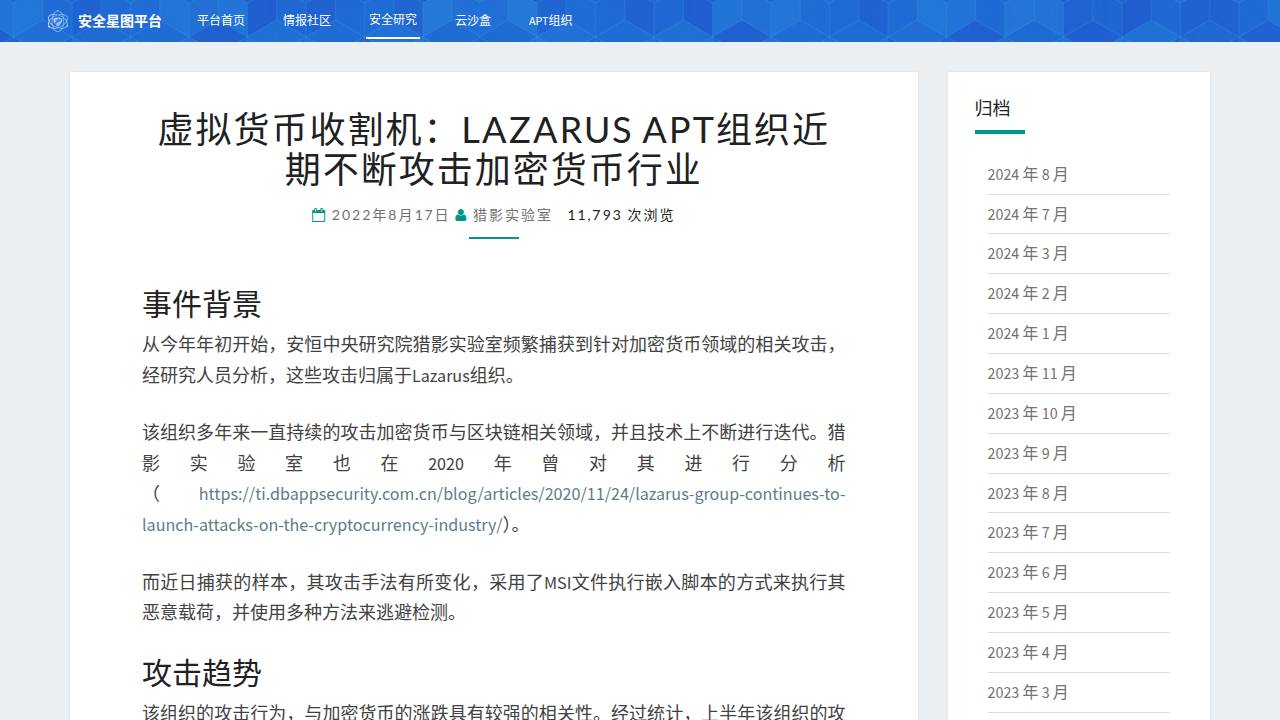This screenshot has height=720, width=1280.
Task: Open archive 2023 年 5 月
Action: click(1028, 612)
